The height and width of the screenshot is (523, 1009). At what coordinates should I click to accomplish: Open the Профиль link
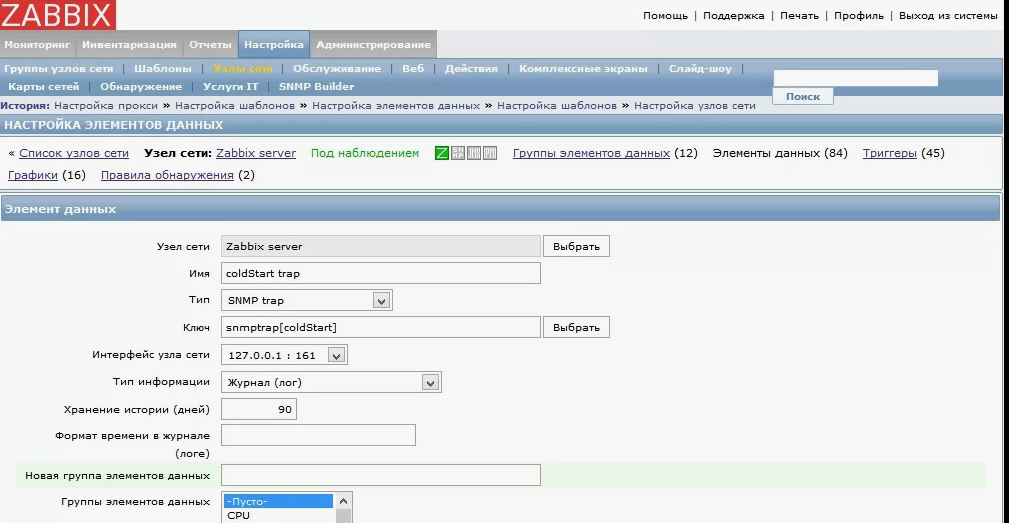click(x=859, y=15)
